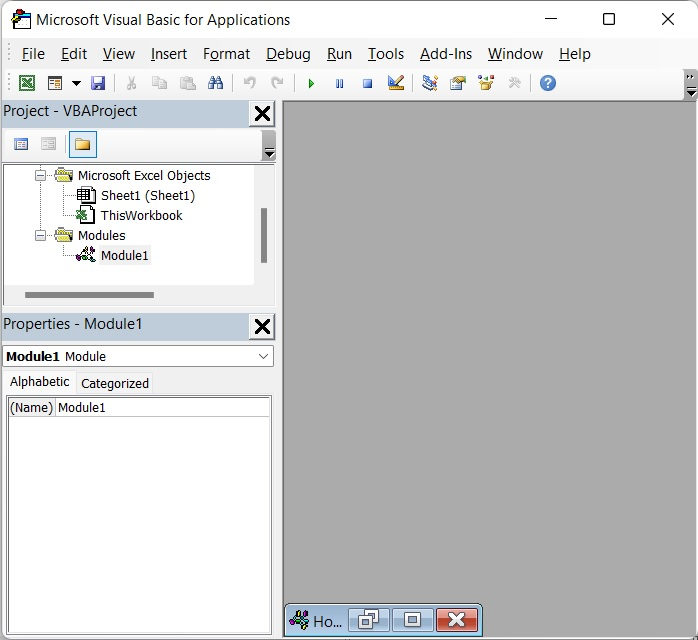Click the Reset stop square icon
The width and height of the screenshot is (698, 640).
point(367,83)
